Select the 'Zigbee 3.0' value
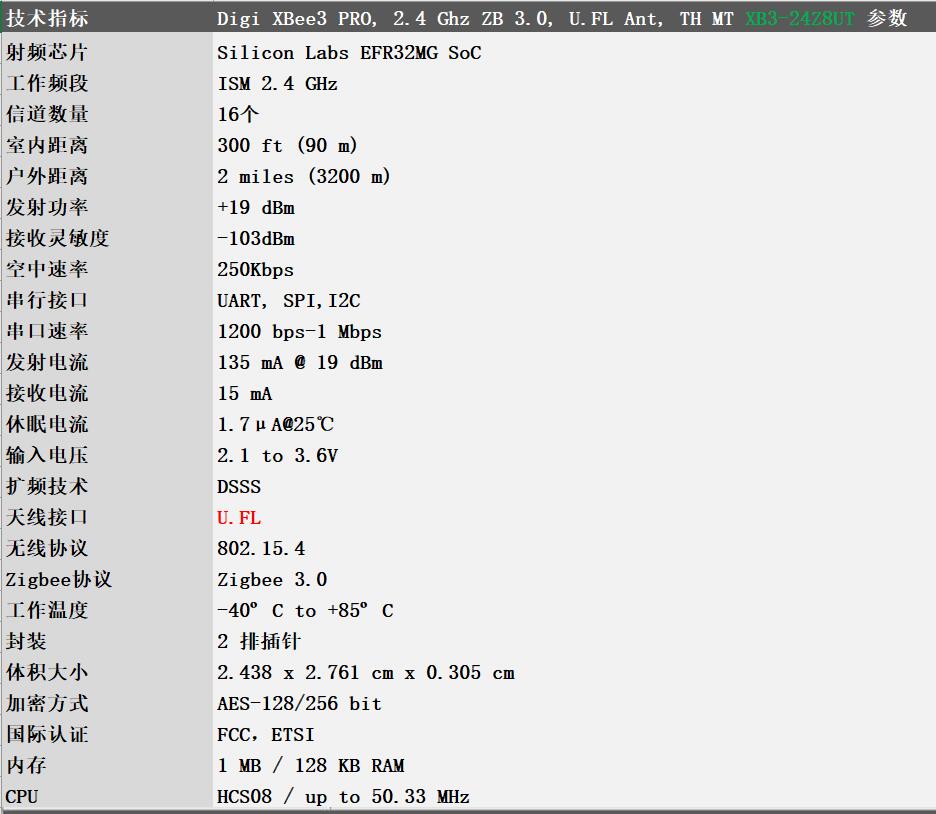This screenshot has height=814, width=936. (272, 580)
